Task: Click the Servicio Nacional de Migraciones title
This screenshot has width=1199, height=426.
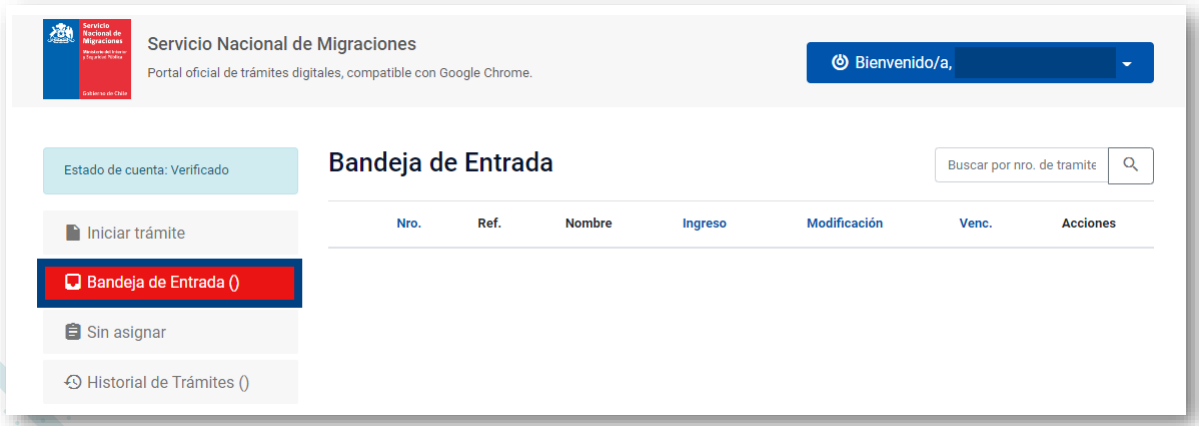Action: pyautogui.click(x=281, y=44)
